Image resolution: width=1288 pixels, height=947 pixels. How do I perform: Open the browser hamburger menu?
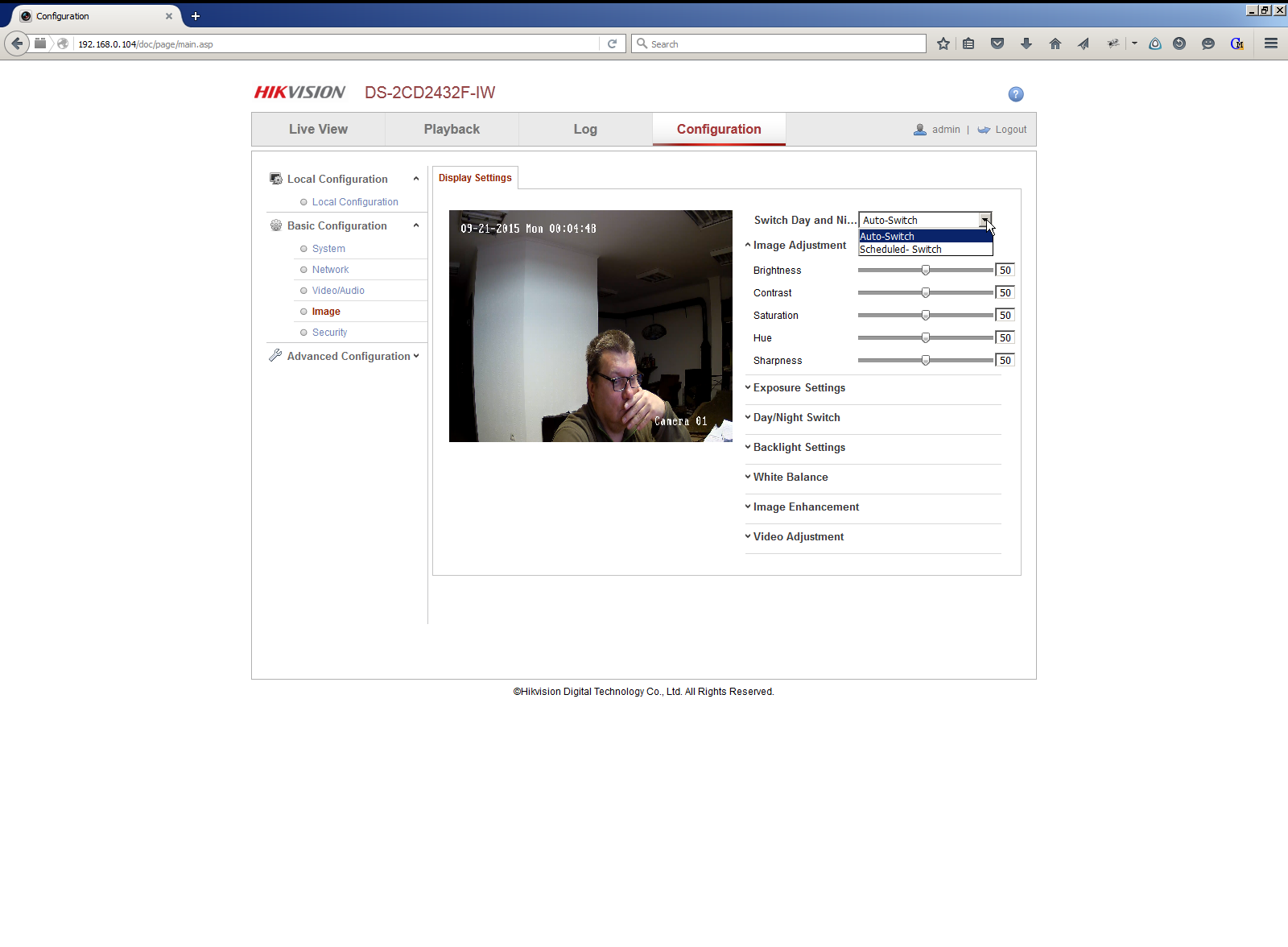[1271, 43]
